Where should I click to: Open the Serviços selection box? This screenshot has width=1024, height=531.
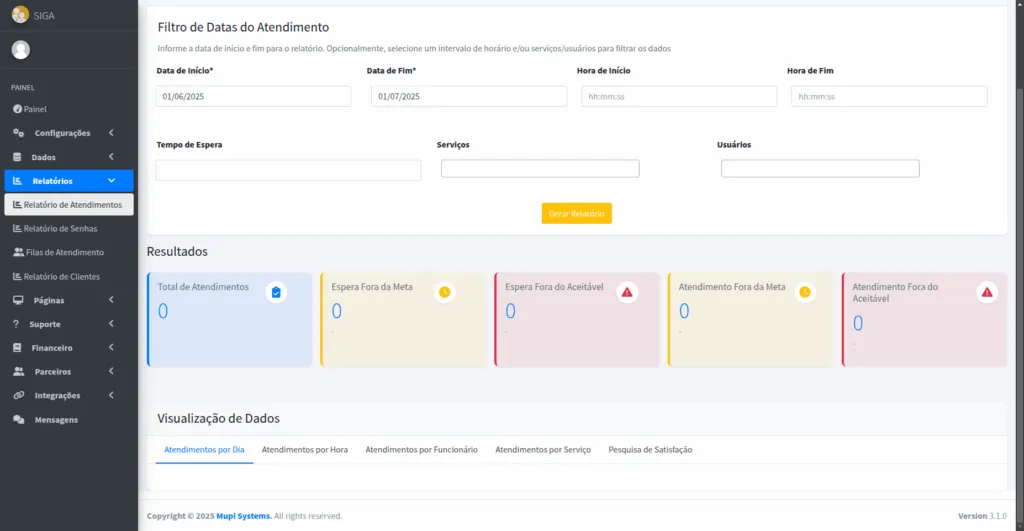[x=540, y=169]
